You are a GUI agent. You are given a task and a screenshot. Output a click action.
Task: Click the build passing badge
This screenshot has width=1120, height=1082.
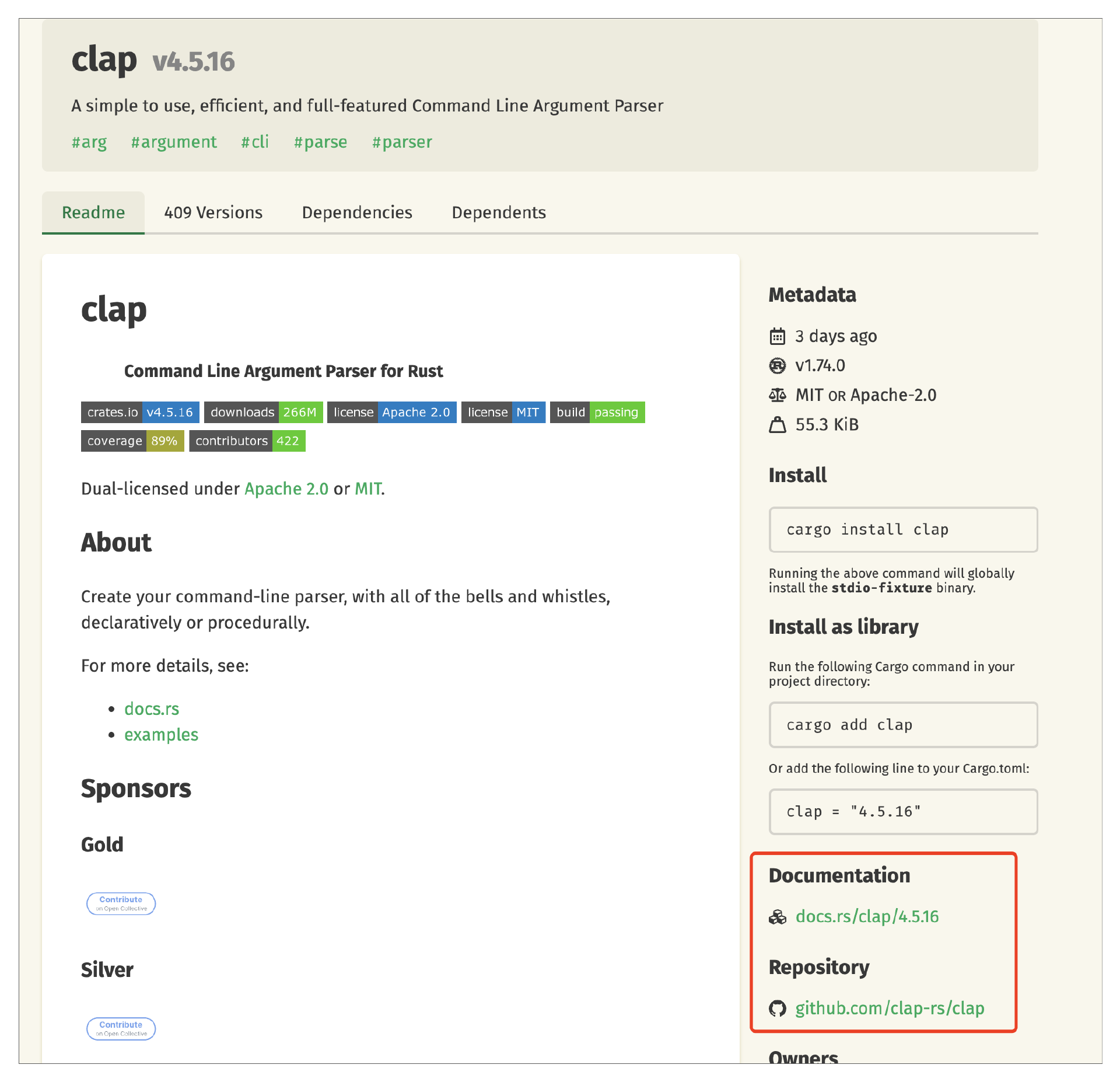[597, 412]
